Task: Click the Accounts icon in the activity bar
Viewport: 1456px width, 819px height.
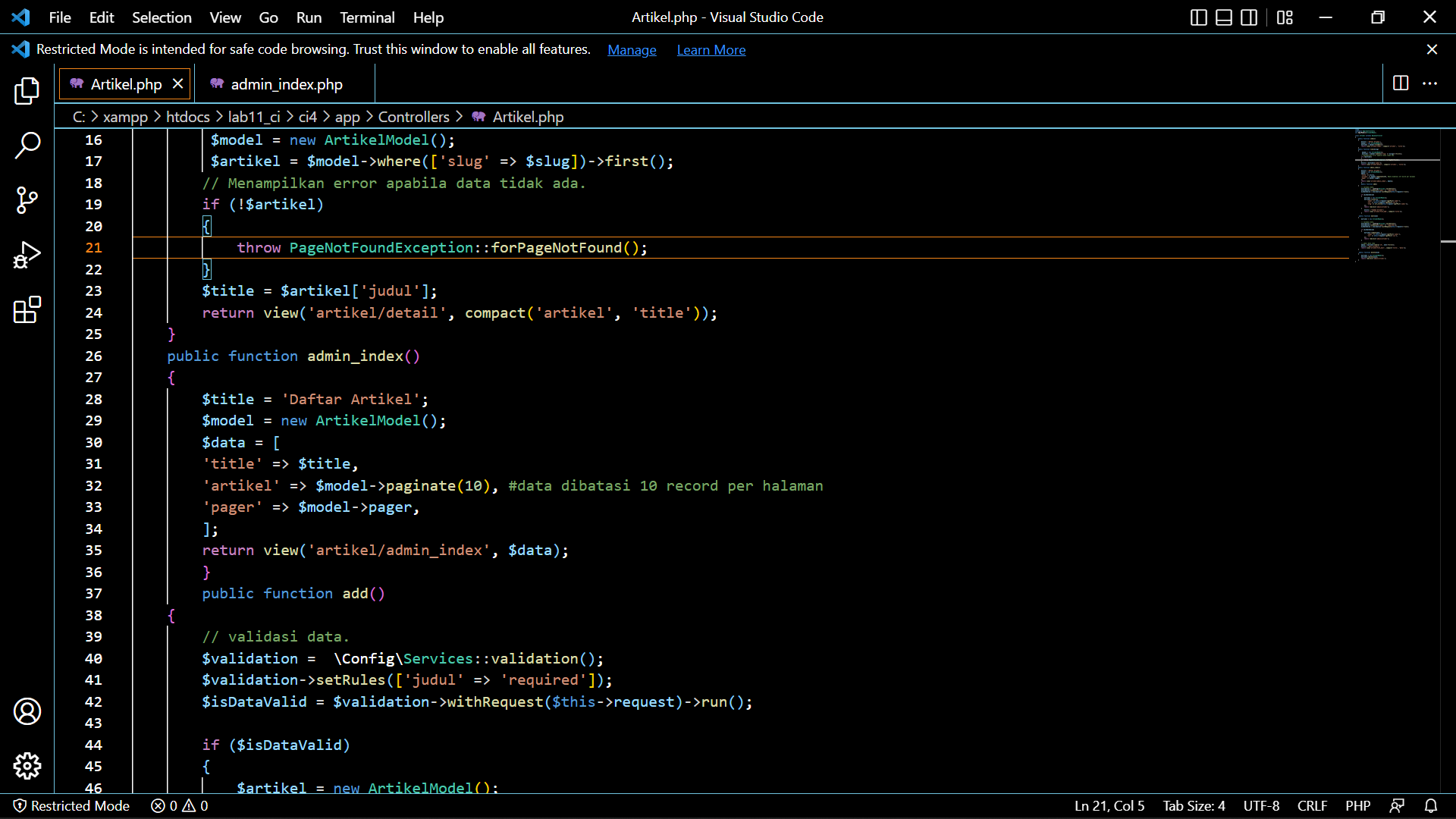Action: [x=27, y=711]
